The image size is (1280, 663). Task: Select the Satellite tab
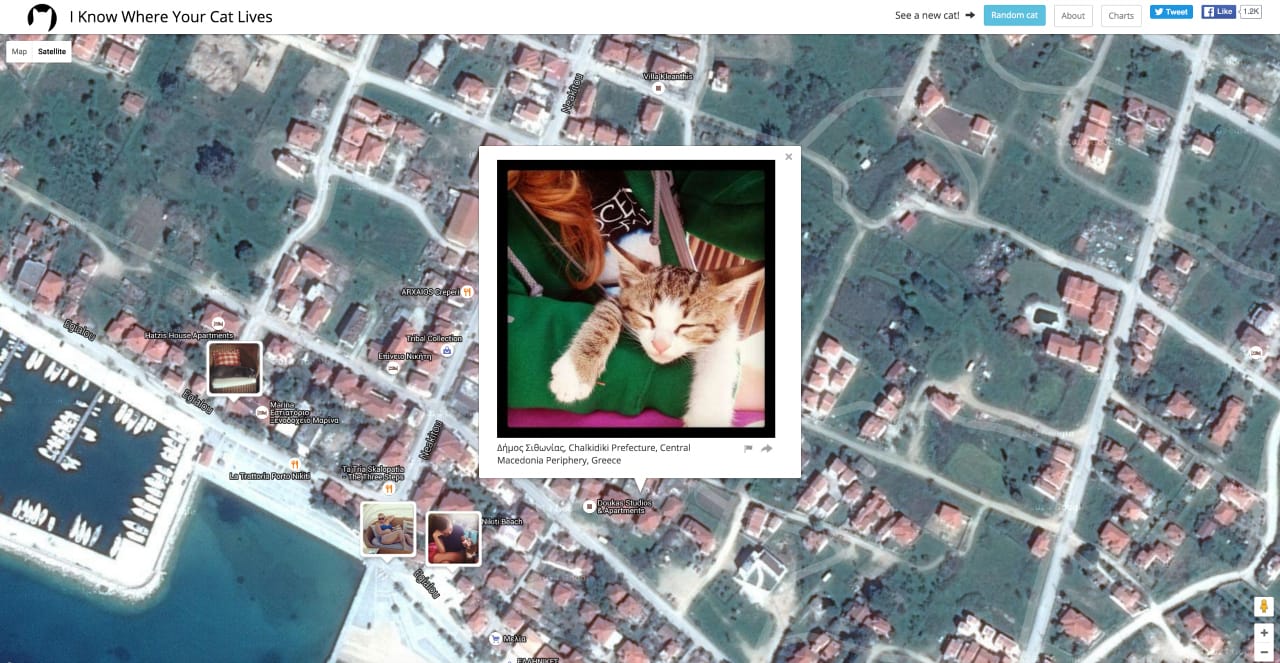click(x=52, y=51)
